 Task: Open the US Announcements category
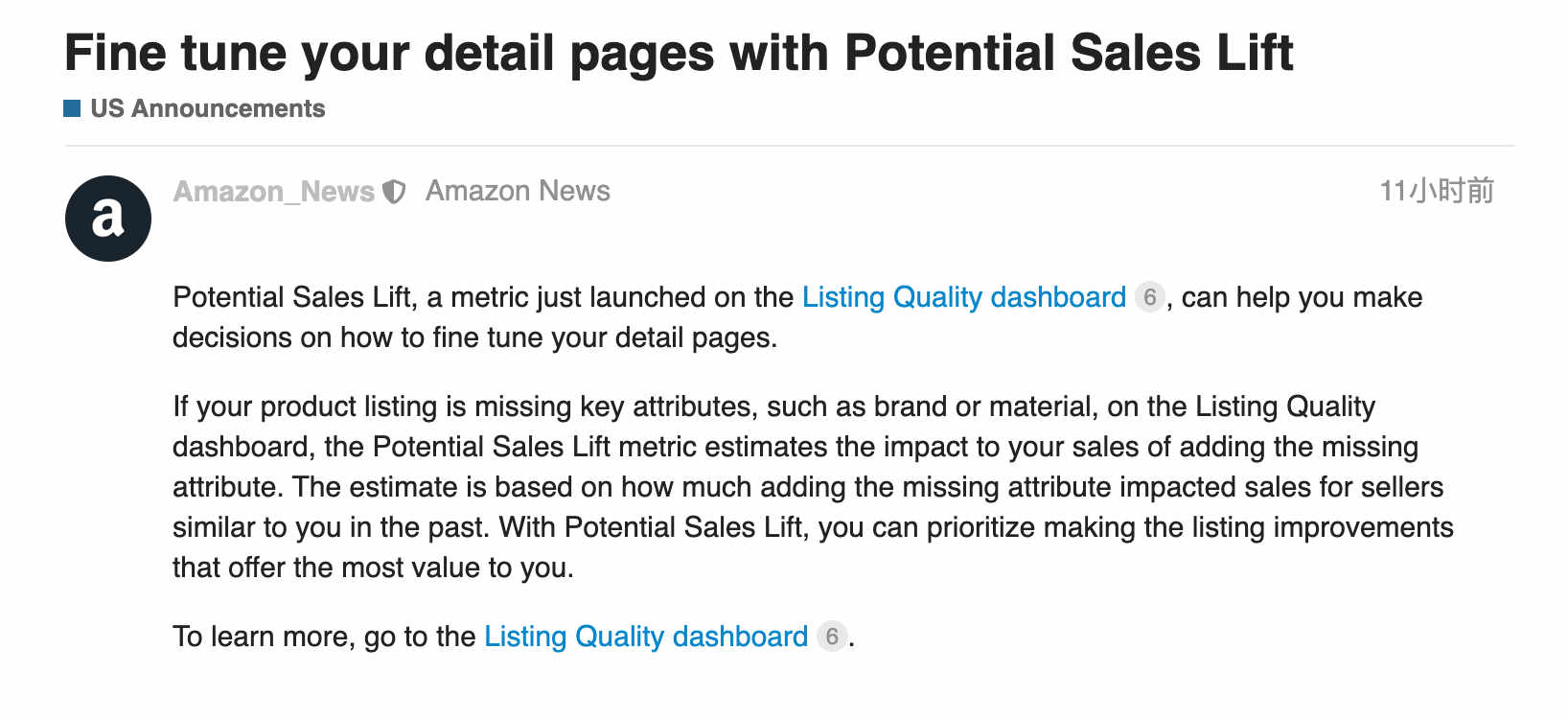208,108
